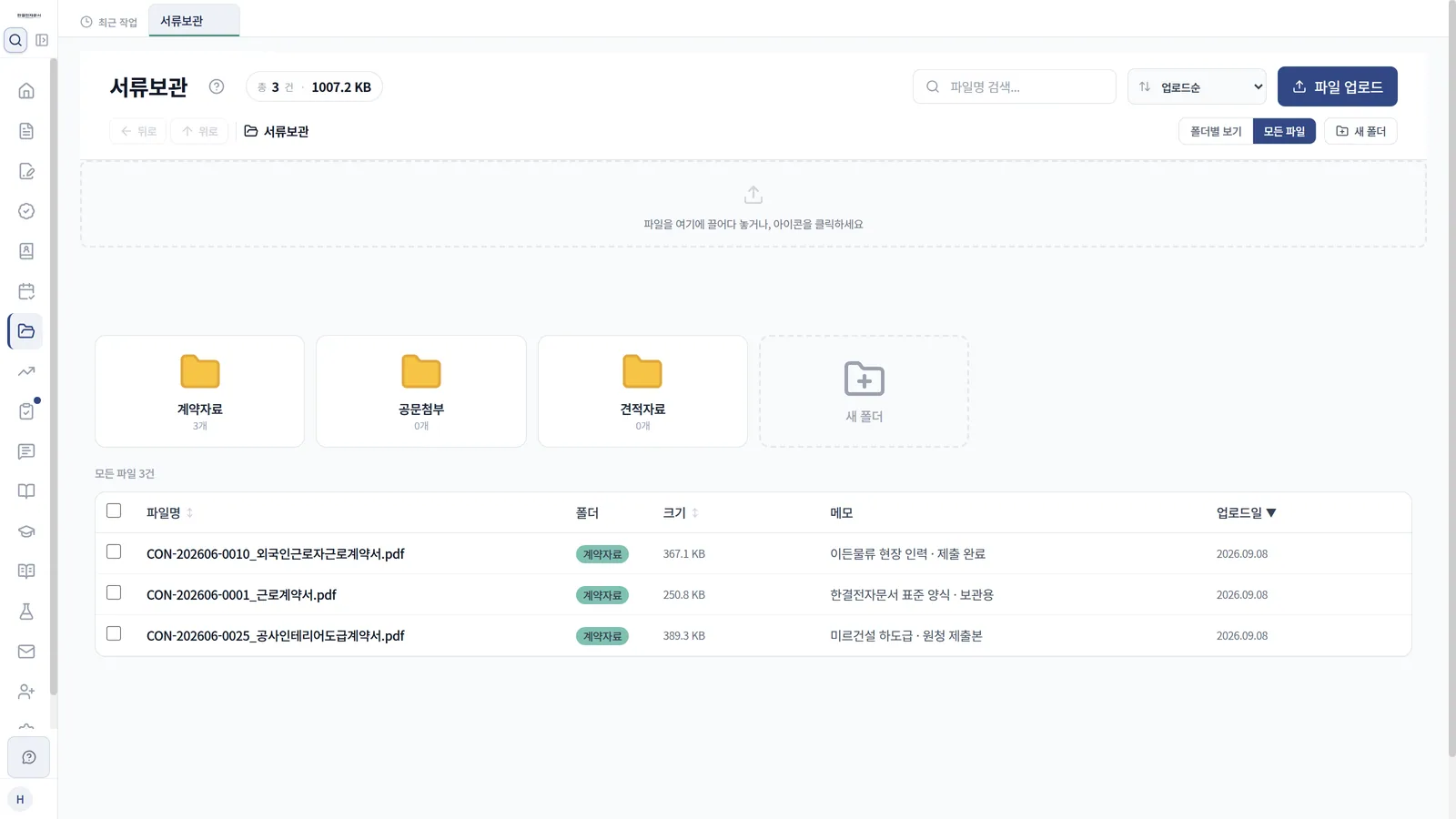Open the help bubble button at sidebar bottom

click(x=28, y=757)
